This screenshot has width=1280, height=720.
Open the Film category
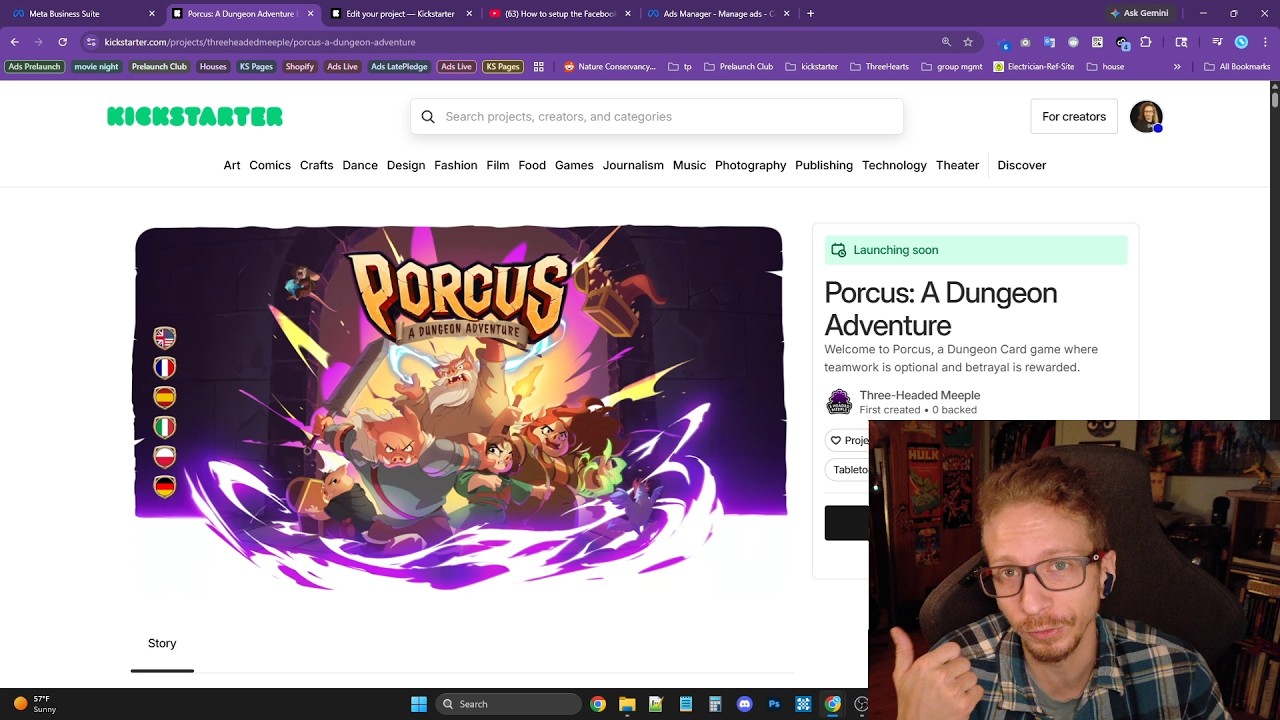(498, 165)
